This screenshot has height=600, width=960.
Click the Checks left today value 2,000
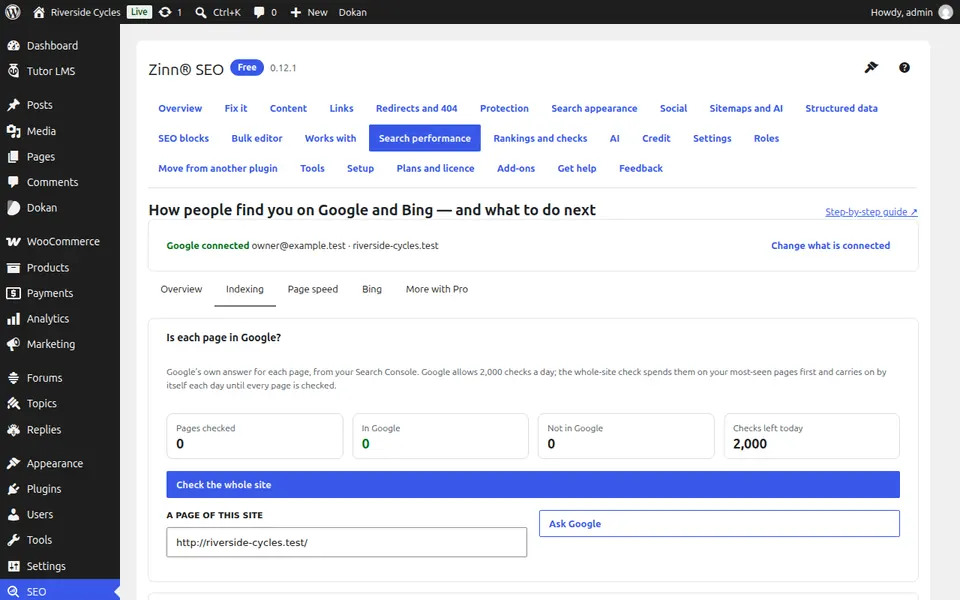pyautogui.click(x=749, y=443)
